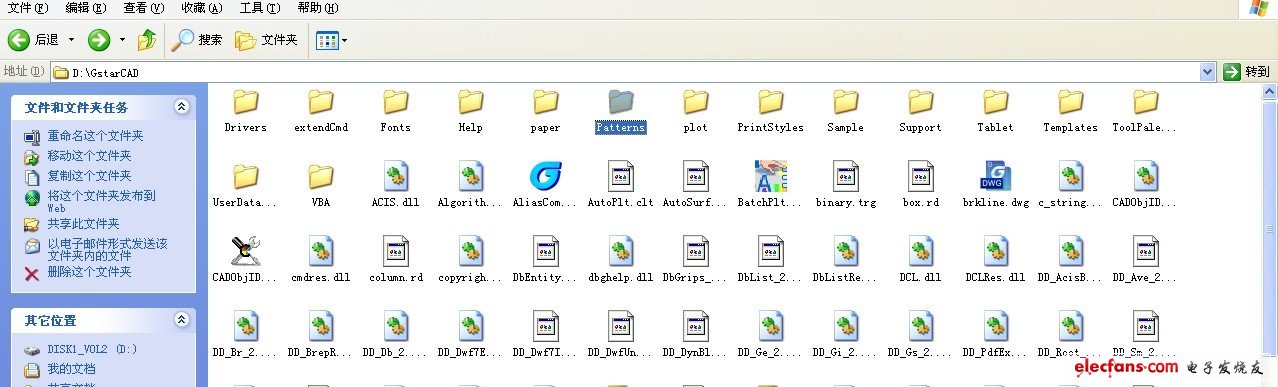Click 以电子邮件形式发送该文件夹内的文件 link
This screenshot has width=1278, height=387.
[x=107, y=249]
